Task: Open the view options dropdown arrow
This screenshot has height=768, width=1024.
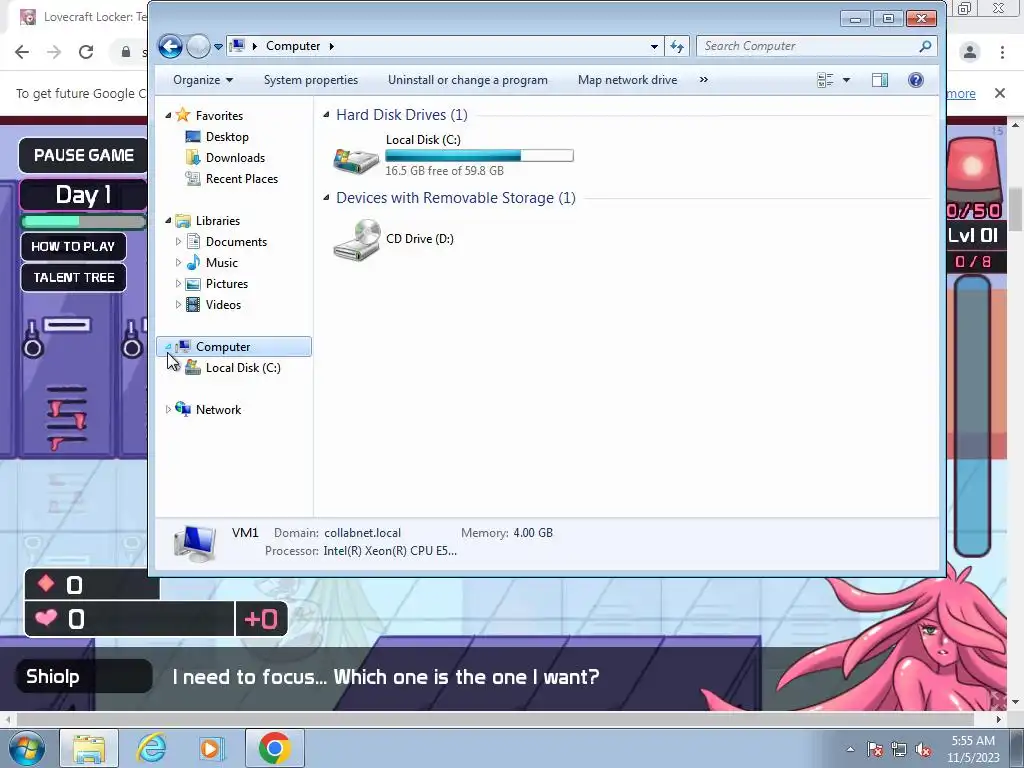Action: (x=846, y=80)
